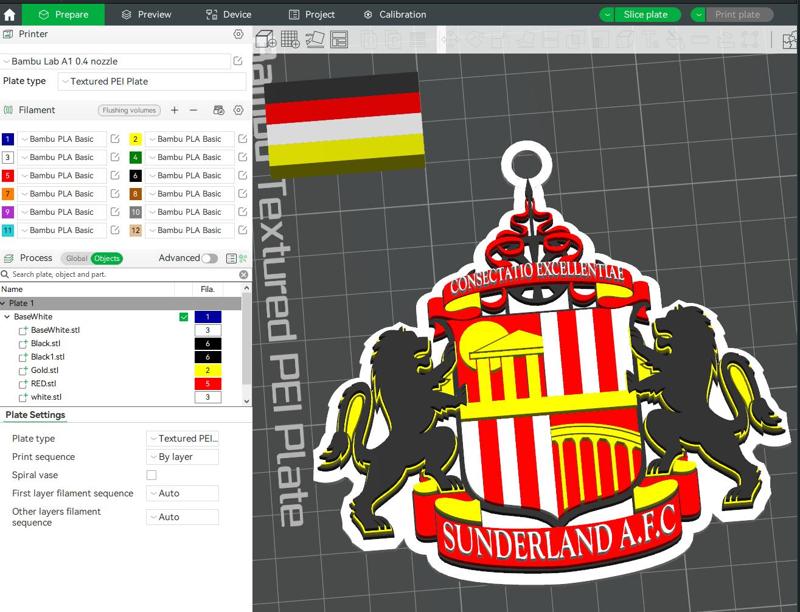Screen dimensions: 800x612
Task: Sync filaments with AMS icon
Action: 219,108
